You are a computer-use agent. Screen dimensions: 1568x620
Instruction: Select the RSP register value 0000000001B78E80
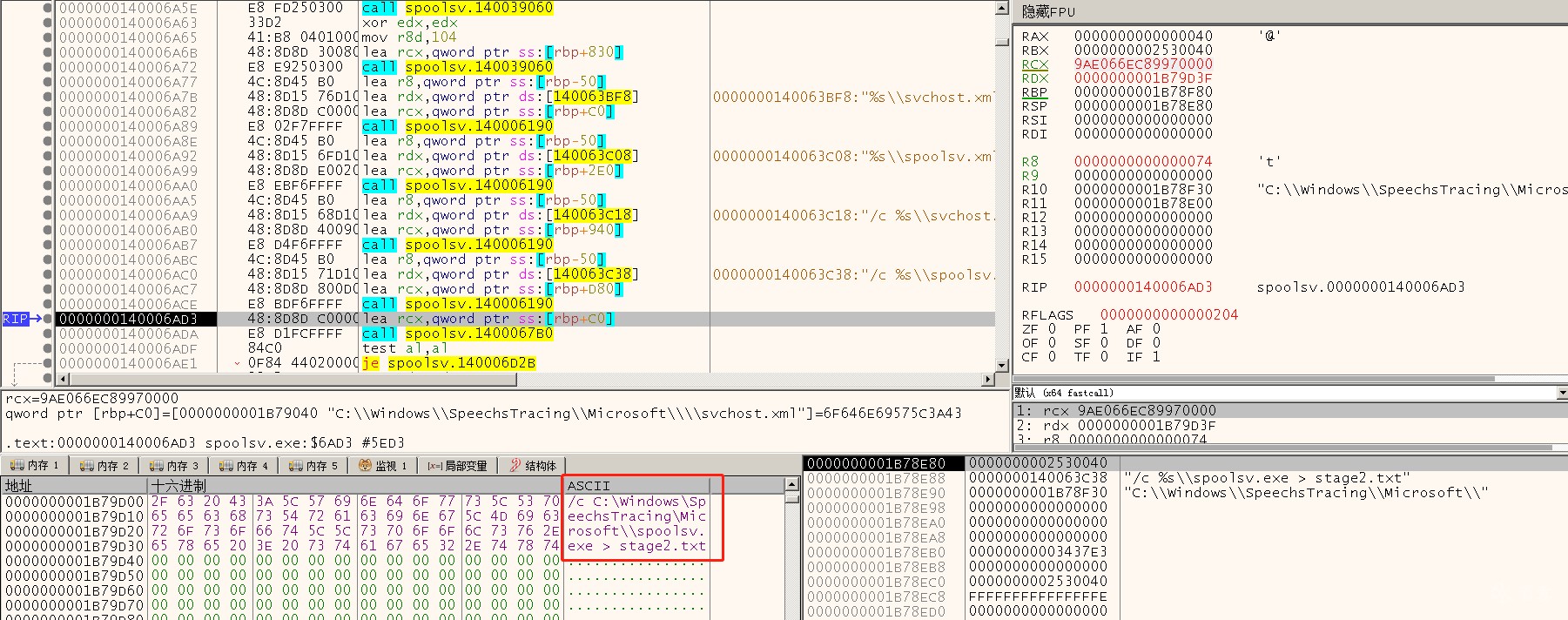click(x=1143, y=106)
